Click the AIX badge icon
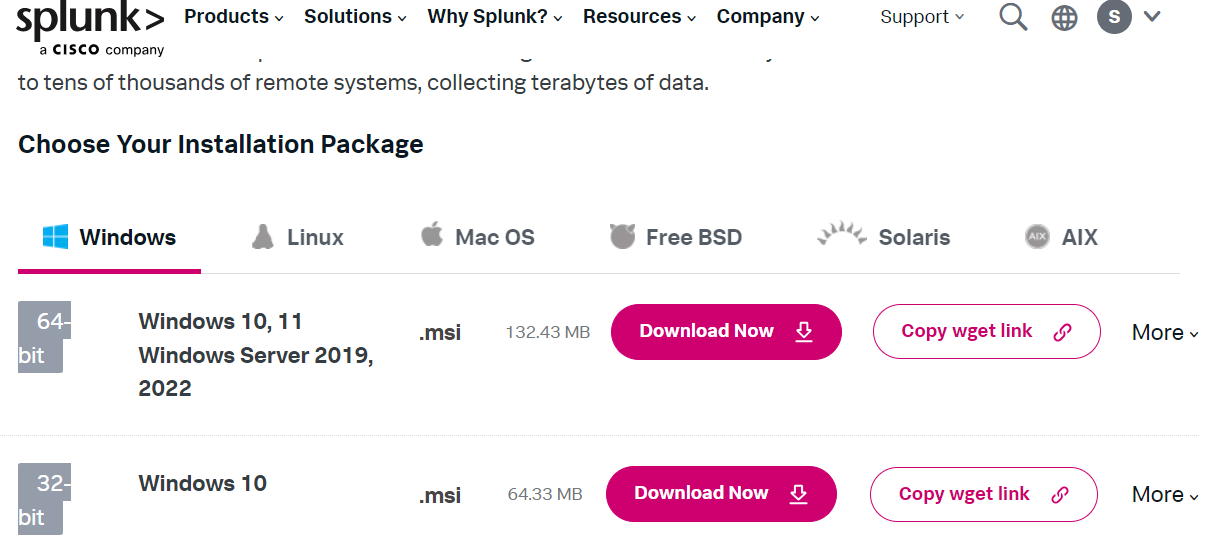This screenshot has height=557, width=1207. (x=1037, y=237)
